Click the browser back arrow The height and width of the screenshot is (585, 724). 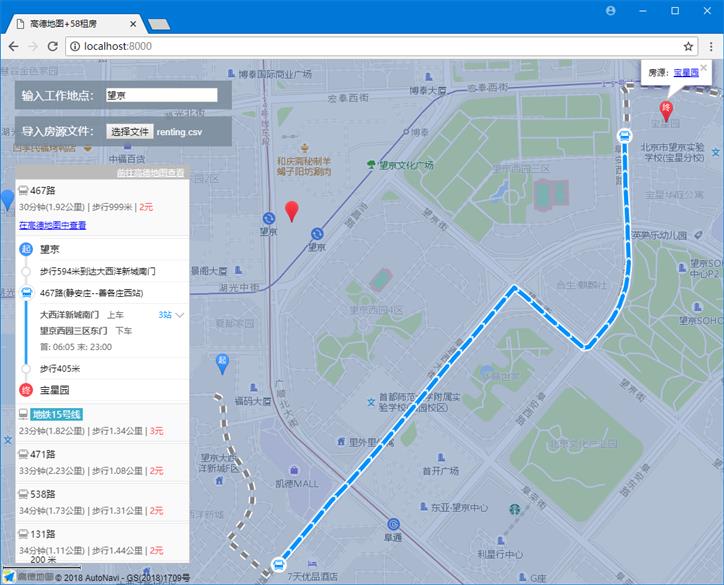point(13,46)
